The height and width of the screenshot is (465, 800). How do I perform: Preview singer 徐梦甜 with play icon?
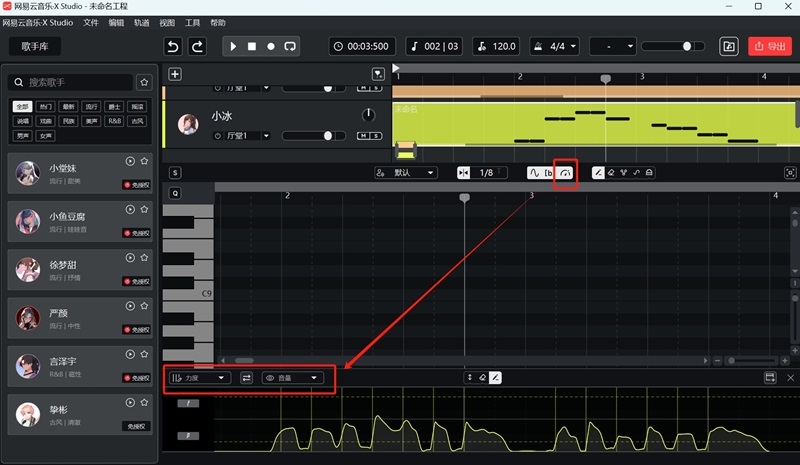pos(130,258)
